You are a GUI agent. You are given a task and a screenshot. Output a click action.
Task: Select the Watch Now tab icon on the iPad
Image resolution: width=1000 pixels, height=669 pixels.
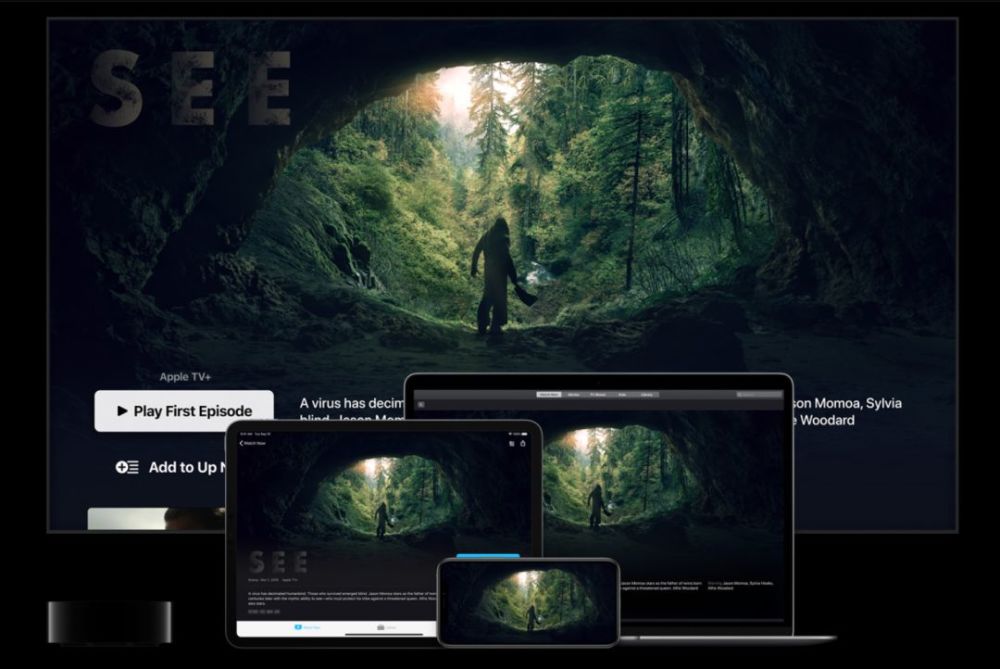coord(298,627)
